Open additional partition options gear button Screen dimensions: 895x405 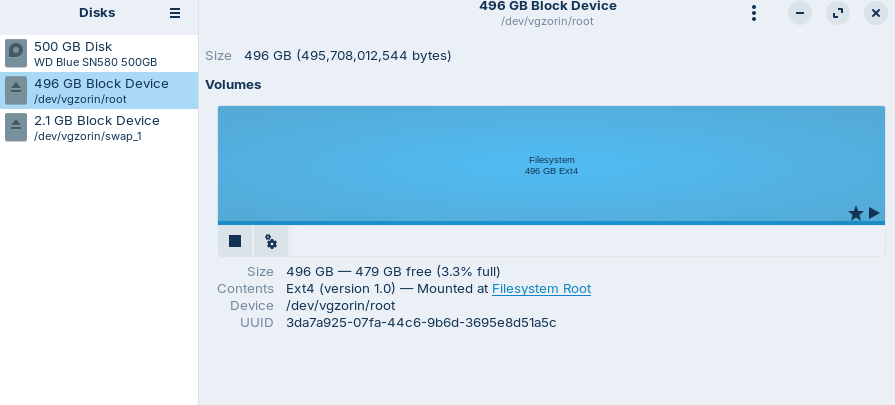(271, 241)
